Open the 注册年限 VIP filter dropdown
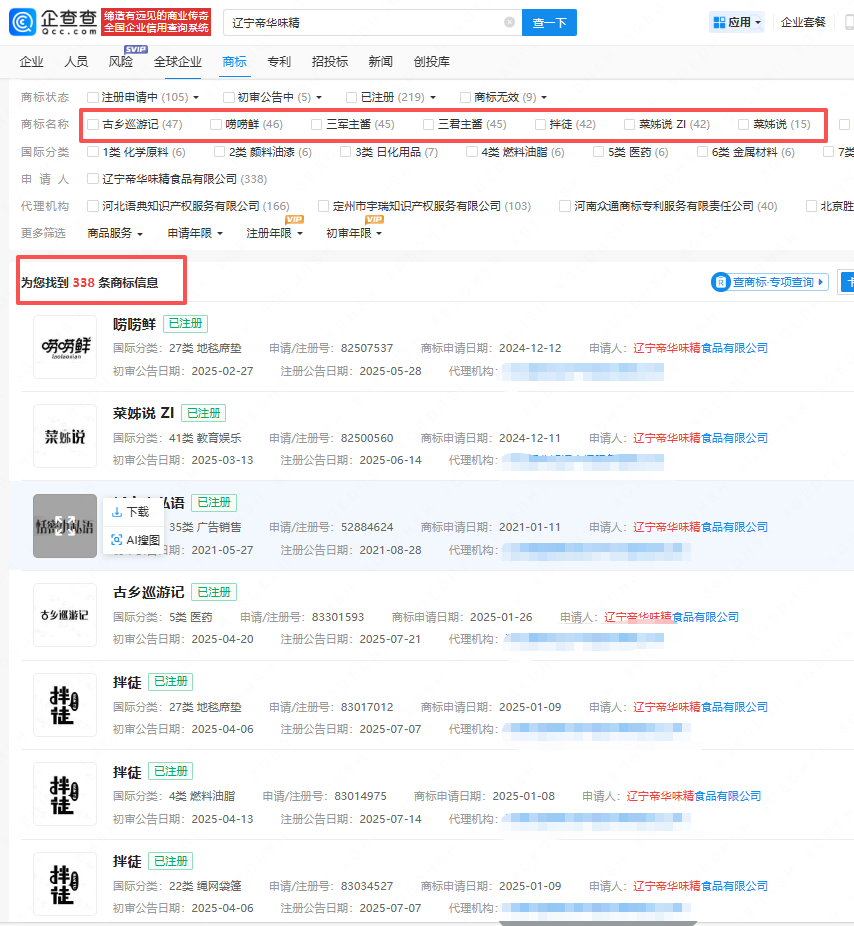Viewport: 854px width, 926px height. [x=273, y=233]
